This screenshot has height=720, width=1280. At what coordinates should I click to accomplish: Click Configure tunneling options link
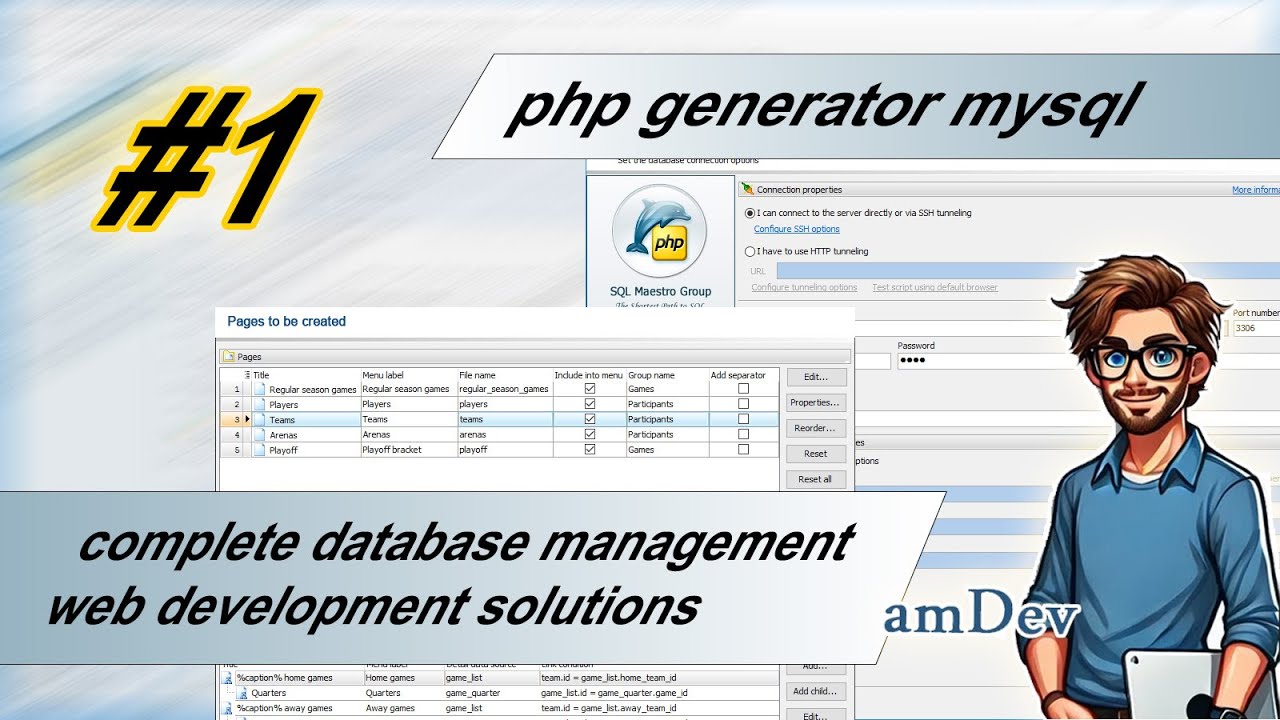point(804,287)
